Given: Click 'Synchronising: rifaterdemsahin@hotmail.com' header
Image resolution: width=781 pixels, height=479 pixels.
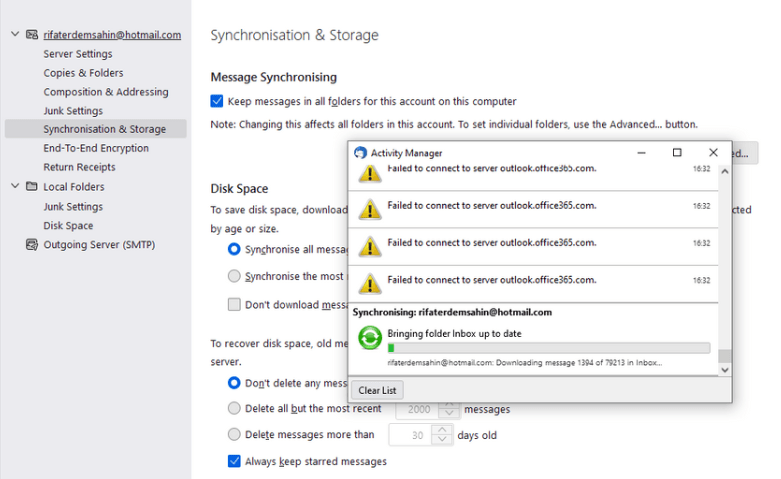Looking at the screenshot, I should pos(452,312).
